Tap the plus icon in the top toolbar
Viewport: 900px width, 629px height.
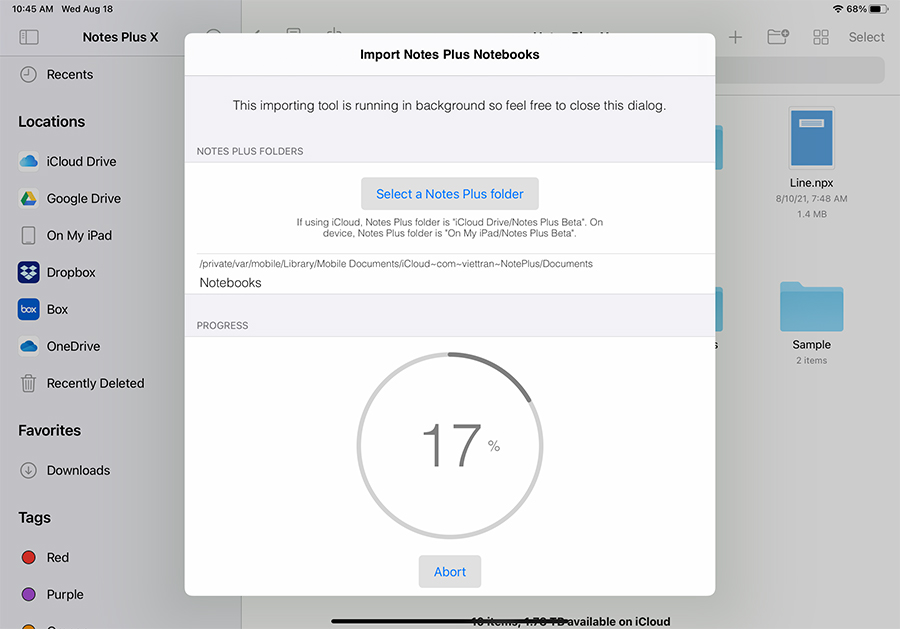735,37
